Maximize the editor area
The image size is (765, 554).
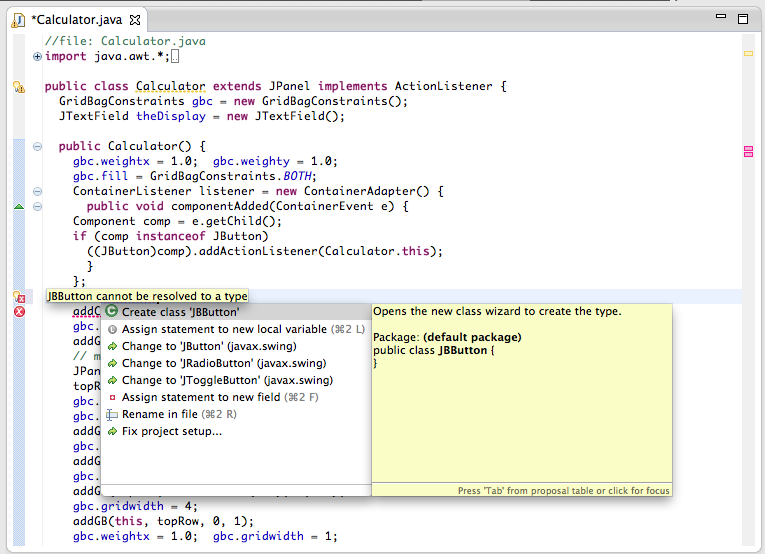tap(743, 19)
